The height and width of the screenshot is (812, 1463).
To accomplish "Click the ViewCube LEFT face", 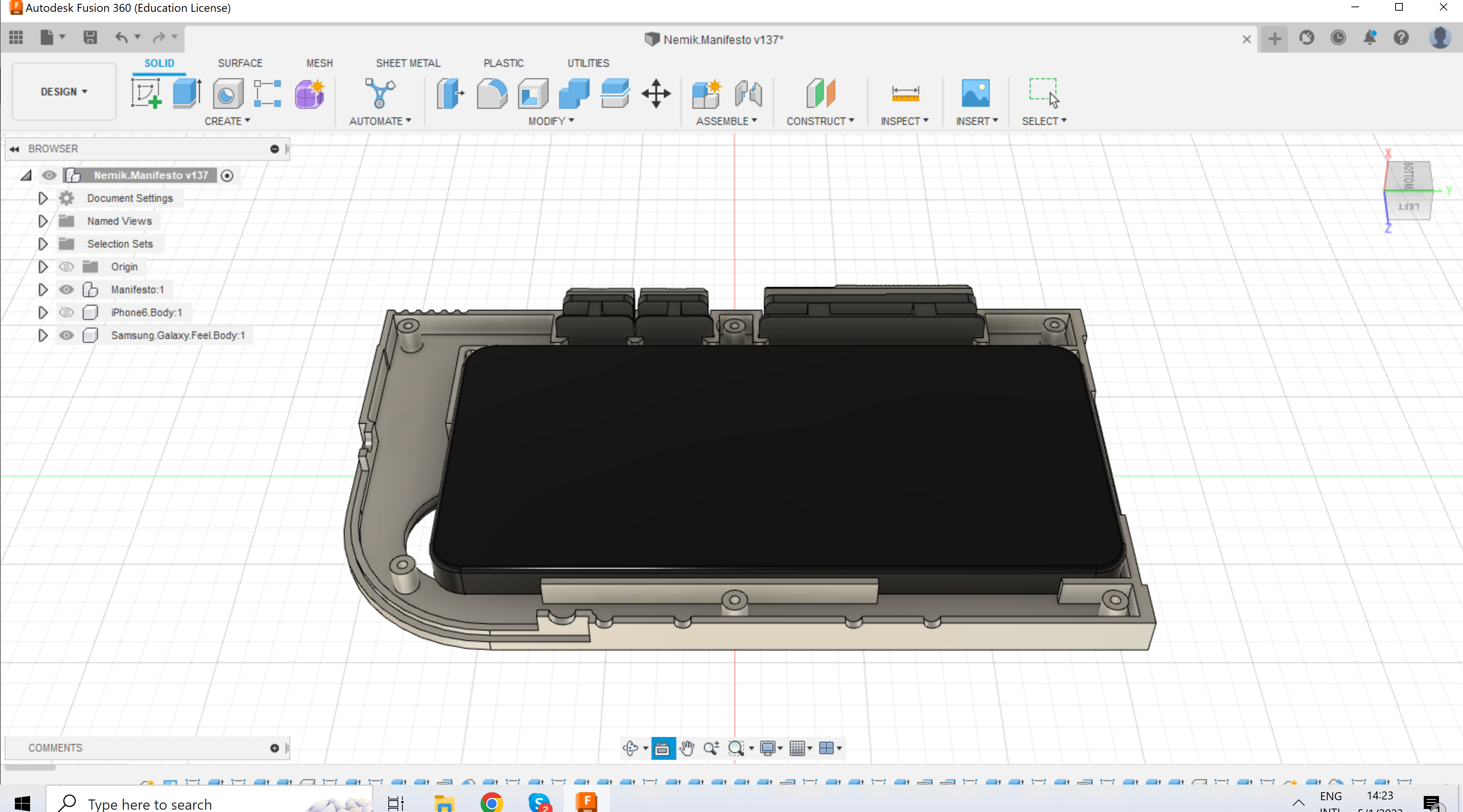I will 1409,206.
